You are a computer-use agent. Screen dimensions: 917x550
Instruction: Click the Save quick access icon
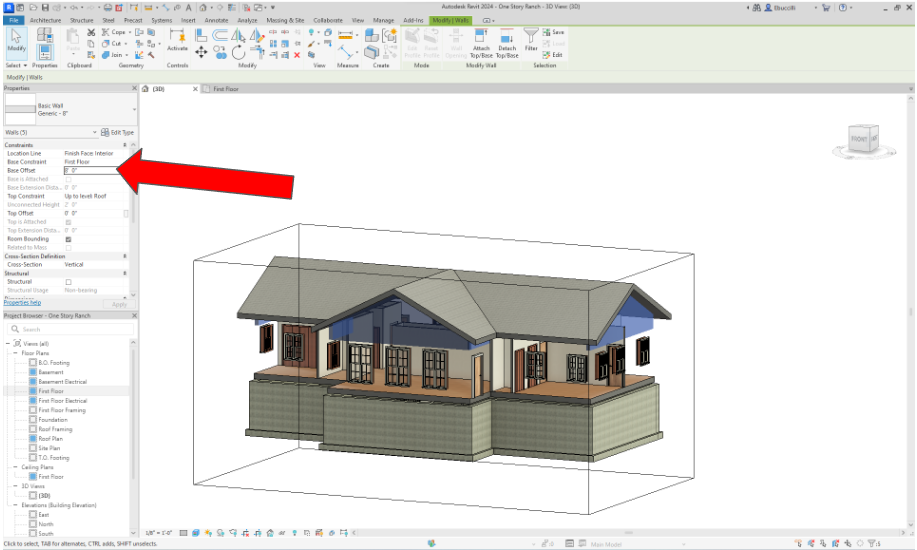[45, 8]
